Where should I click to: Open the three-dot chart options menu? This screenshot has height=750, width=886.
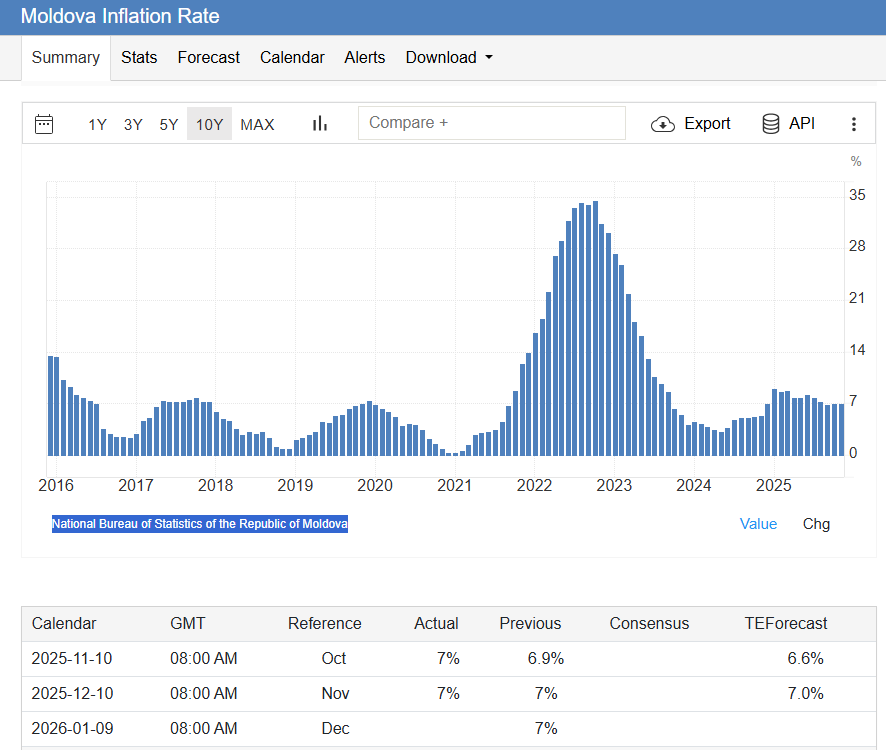(x=854, y=124)
